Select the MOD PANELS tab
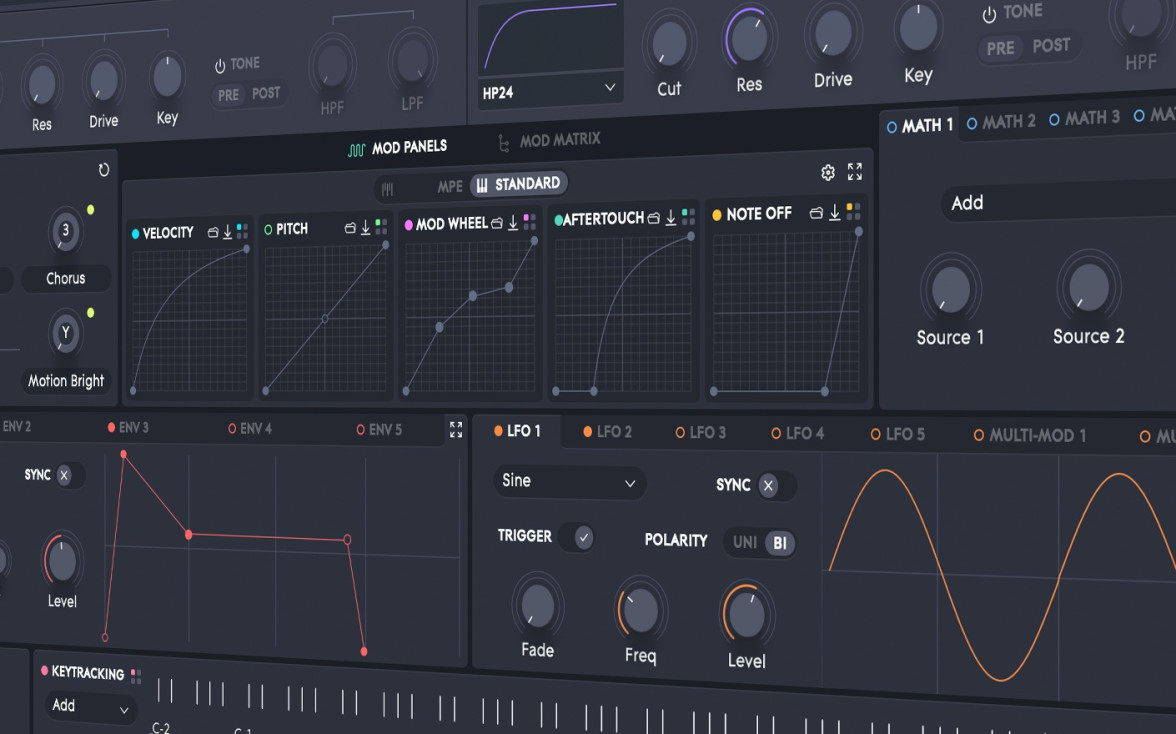 tap(398, 148)
